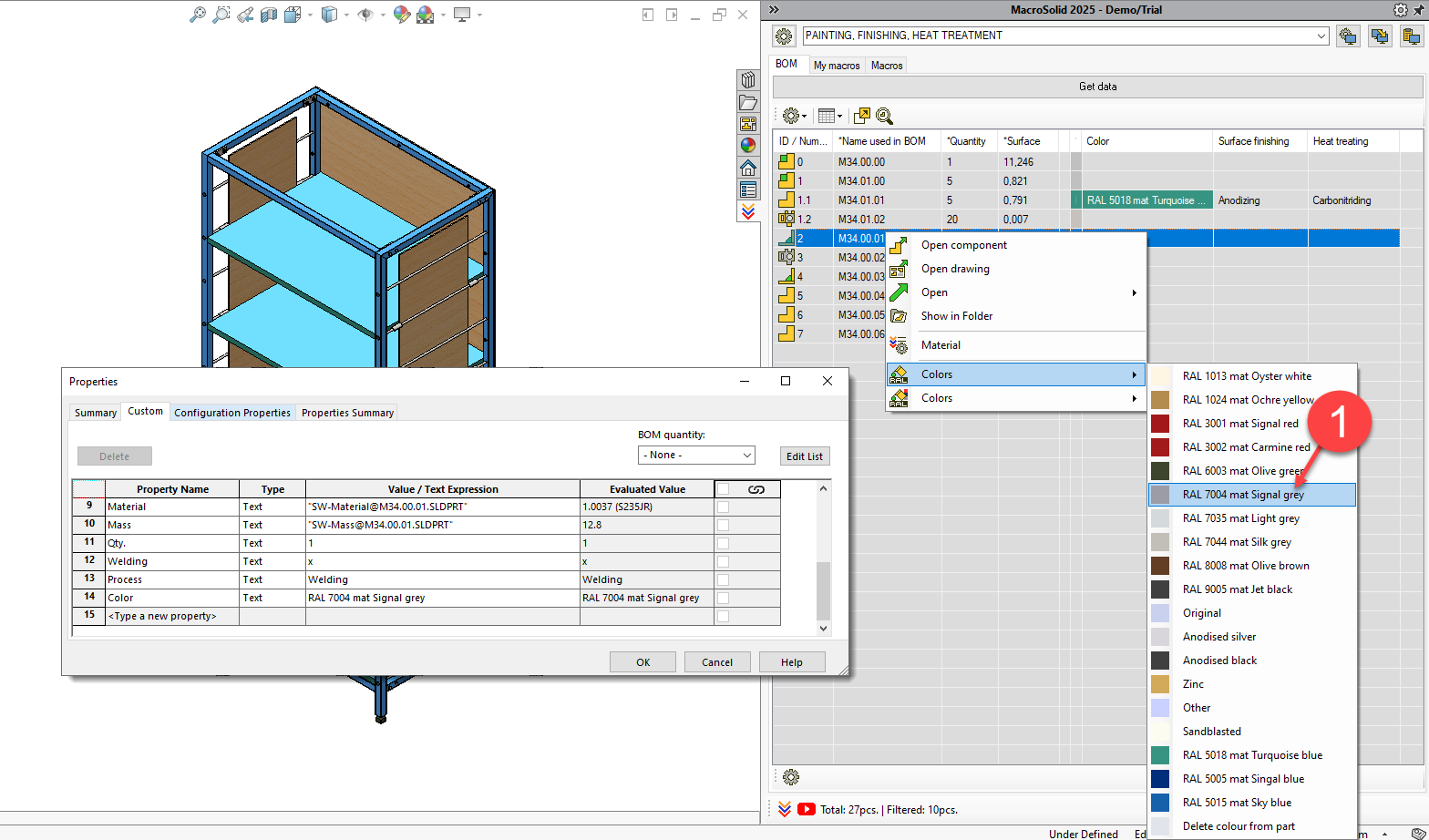Open the Design Library task pane icon
This screenshot has width=1429, height=840.
point(748,79)
